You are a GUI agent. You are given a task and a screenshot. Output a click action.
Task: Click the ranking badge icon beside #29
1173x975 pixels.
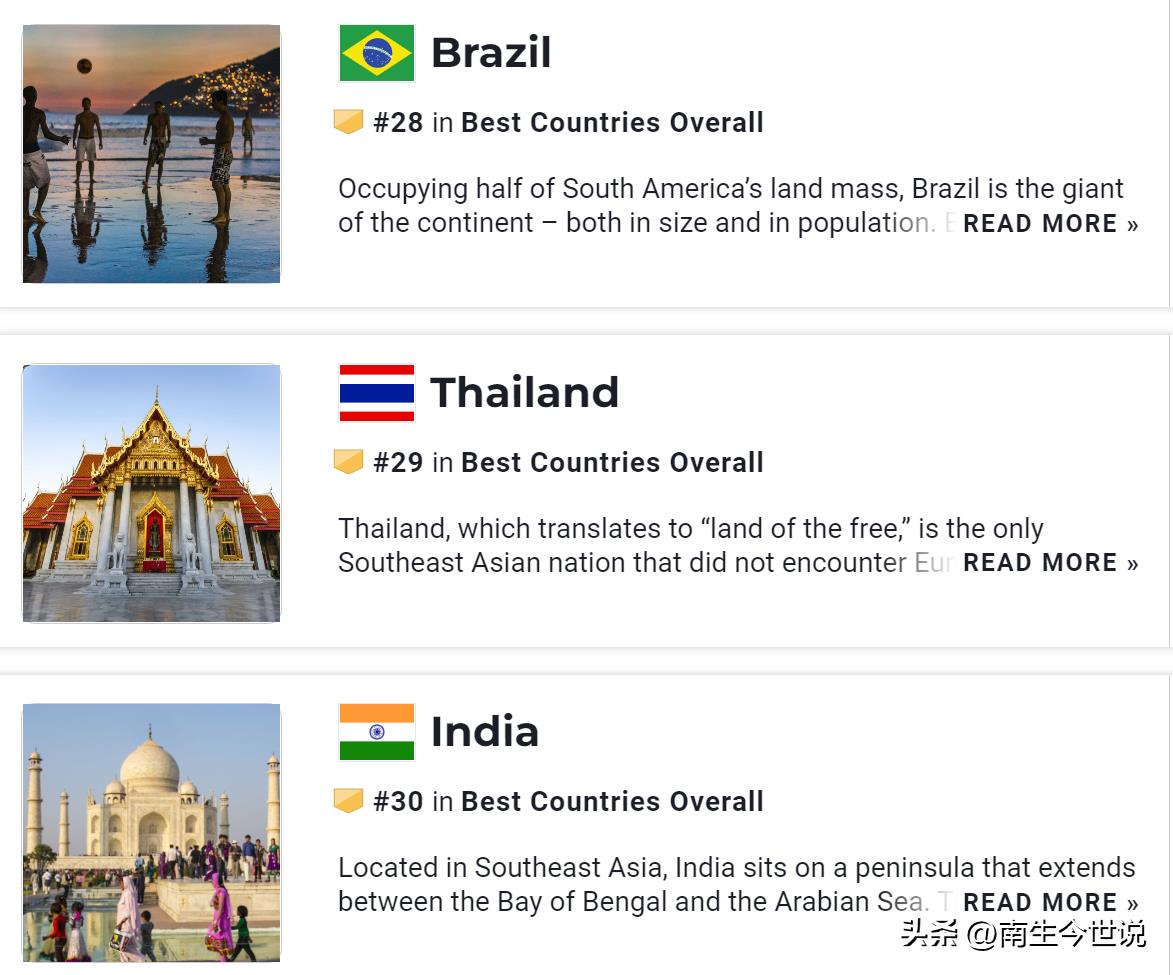click(x=348, y=462)
